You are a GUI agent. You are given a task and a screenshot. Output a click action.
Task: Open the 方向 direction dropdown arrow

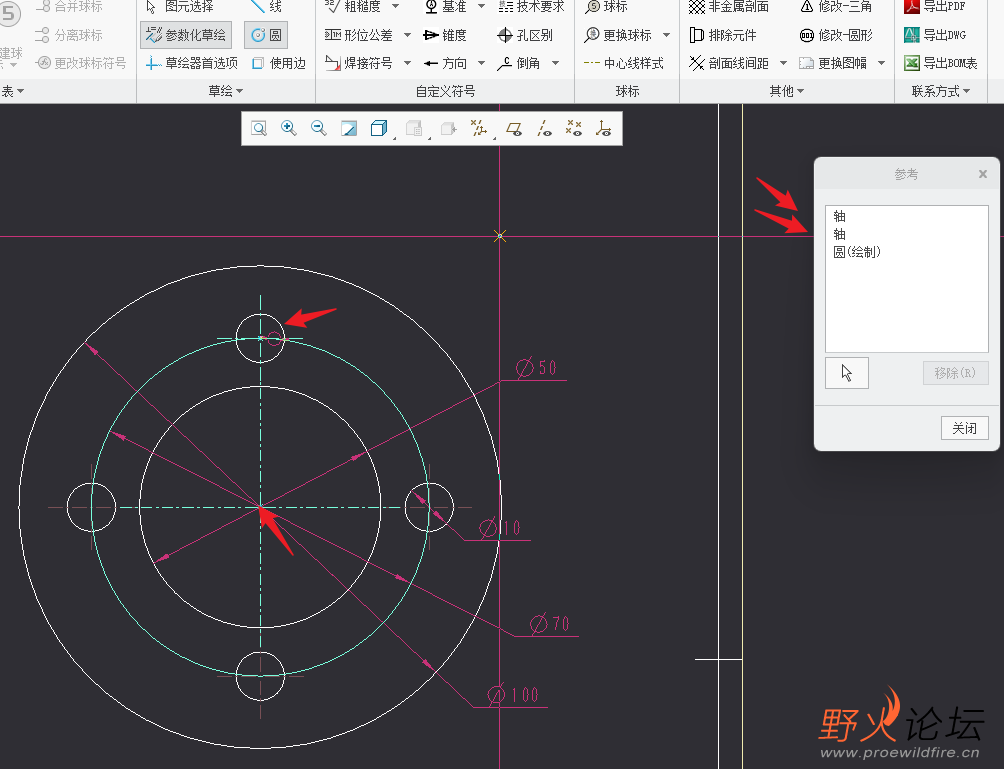coord(482,63)
